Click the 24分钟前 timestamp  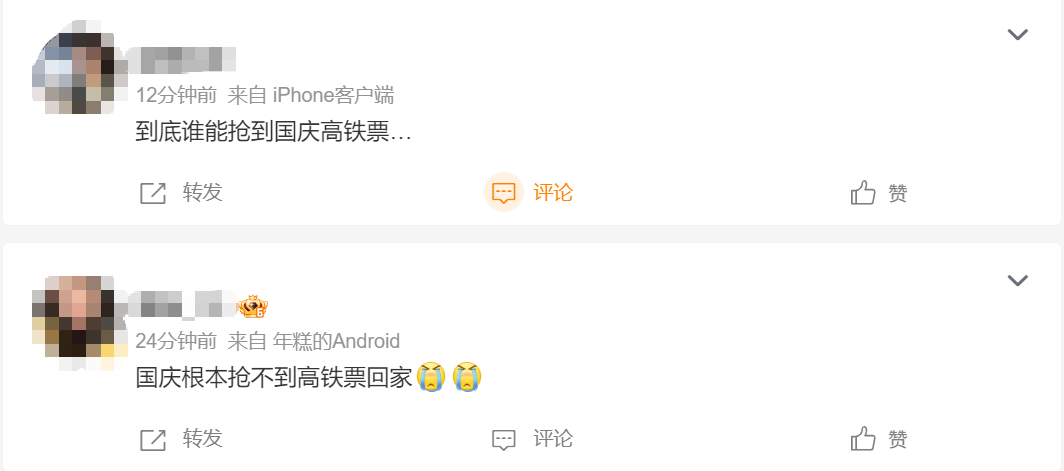tap(176, 341)
